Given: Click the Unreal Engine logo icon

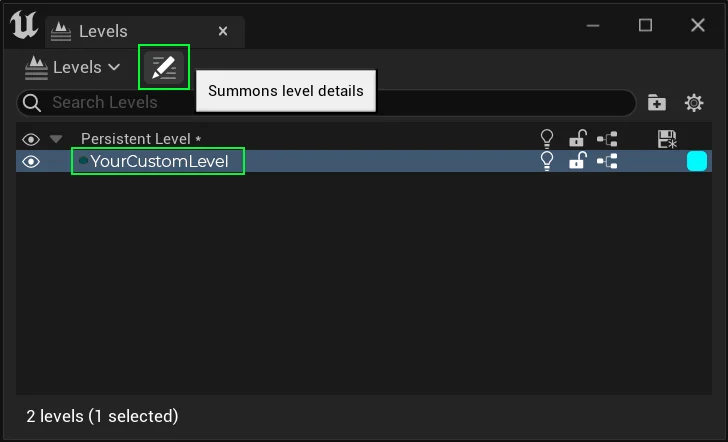Looking at the screenshot, I should click(x=24, y=27).
